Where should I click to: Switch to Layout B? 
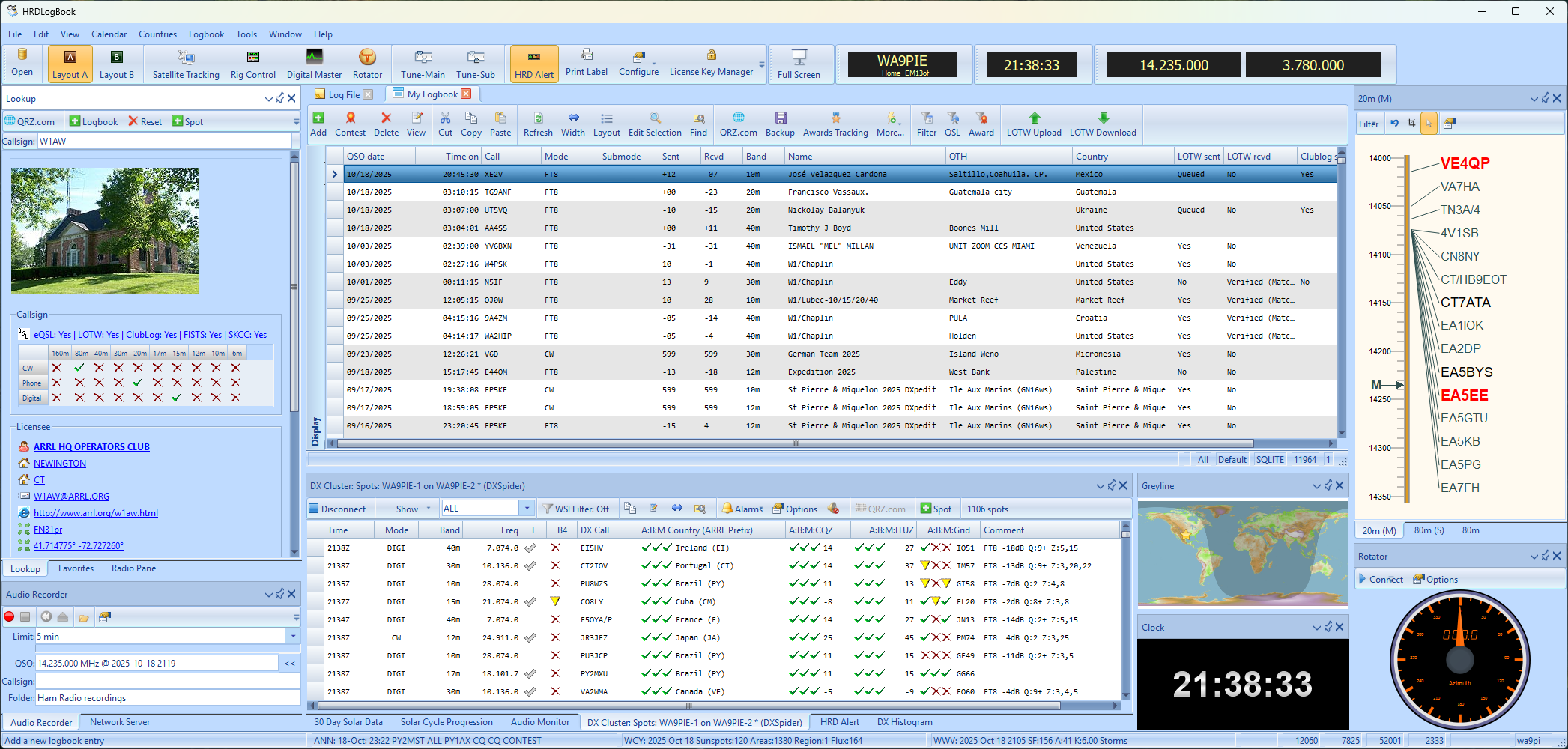tap(117, 64)
